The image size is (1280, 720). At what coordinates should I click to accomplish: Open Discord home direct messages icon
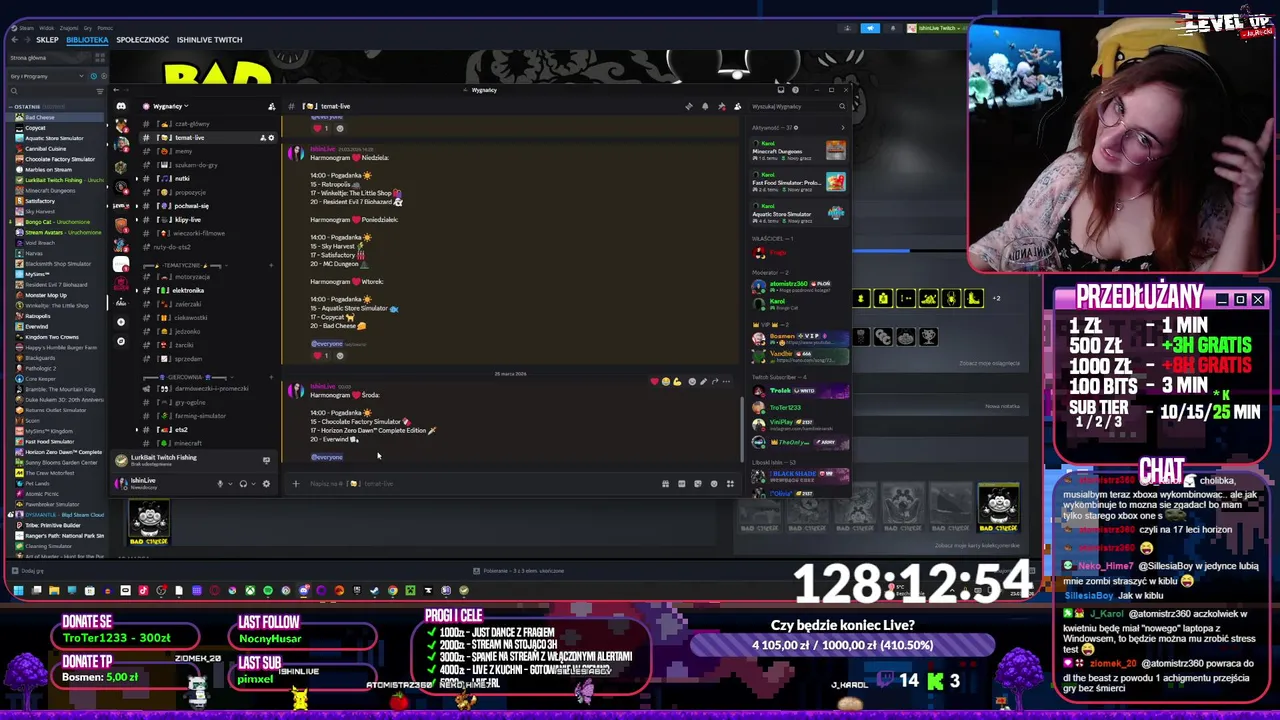point(121,106)
